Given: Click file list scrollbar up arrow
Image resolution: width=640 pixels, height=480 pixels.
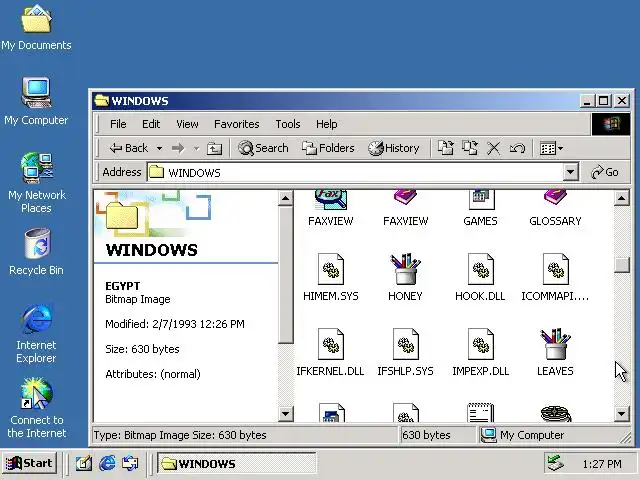Looking at the screenshot, I should click(x=621, y=199).
